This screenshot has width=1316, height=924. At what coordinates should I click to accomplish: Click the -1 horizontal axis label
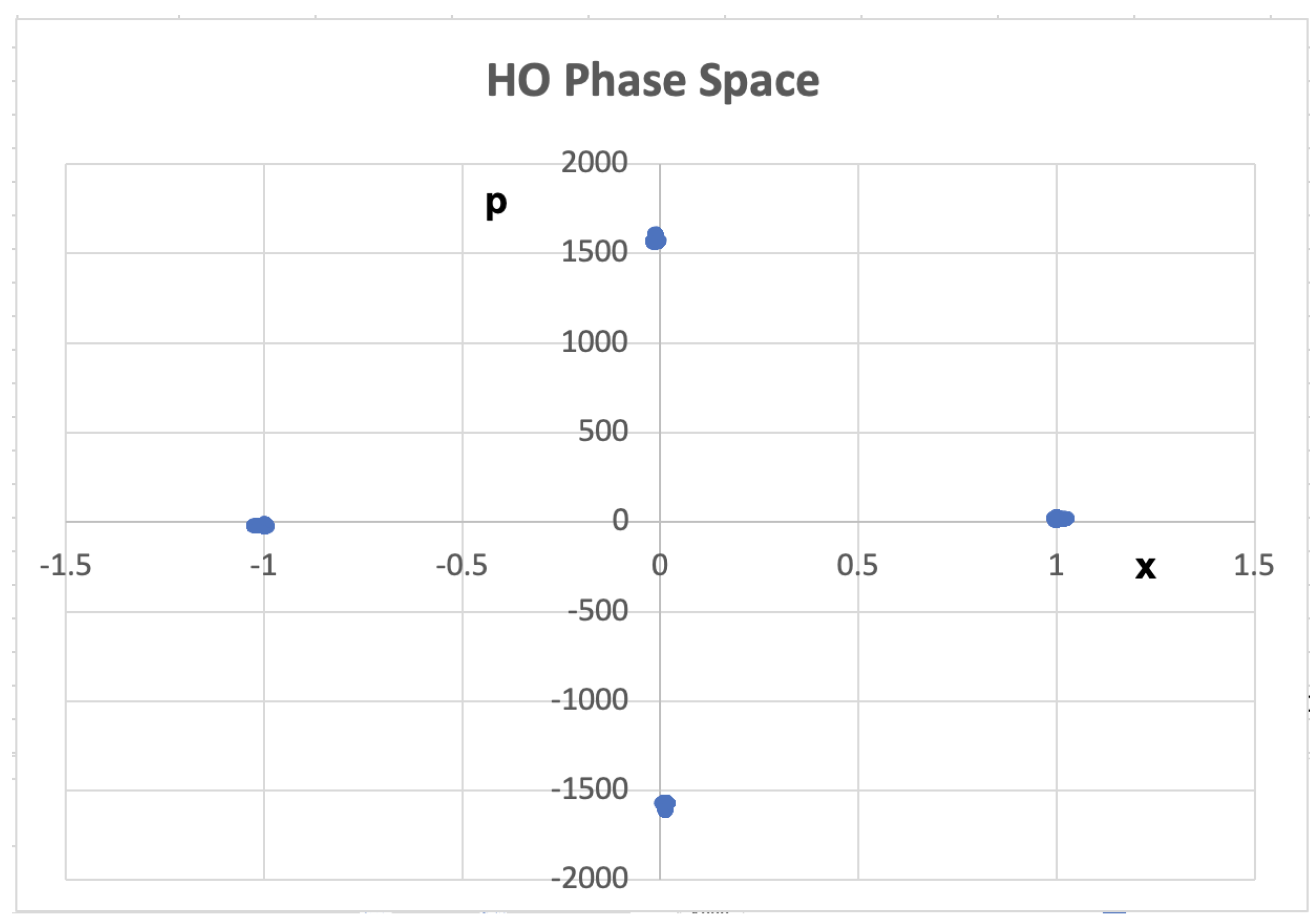pos(264,566)
